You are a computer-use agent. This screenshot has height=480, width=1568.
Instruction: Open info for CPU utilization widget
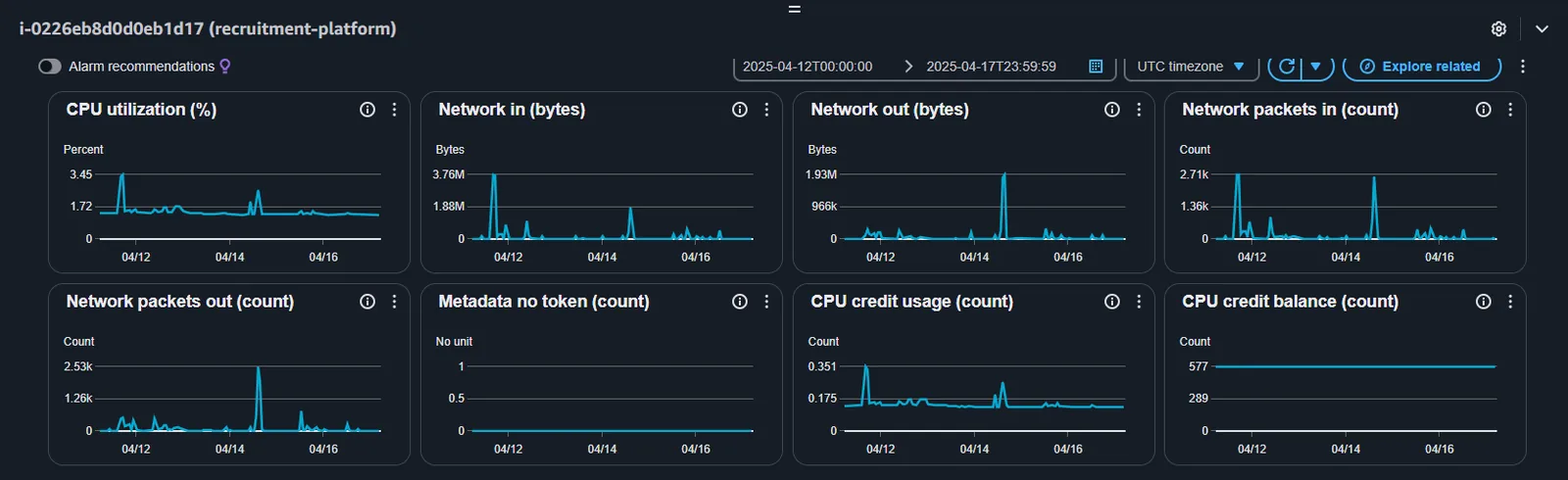pyautogui.click(x=367, y=110)
